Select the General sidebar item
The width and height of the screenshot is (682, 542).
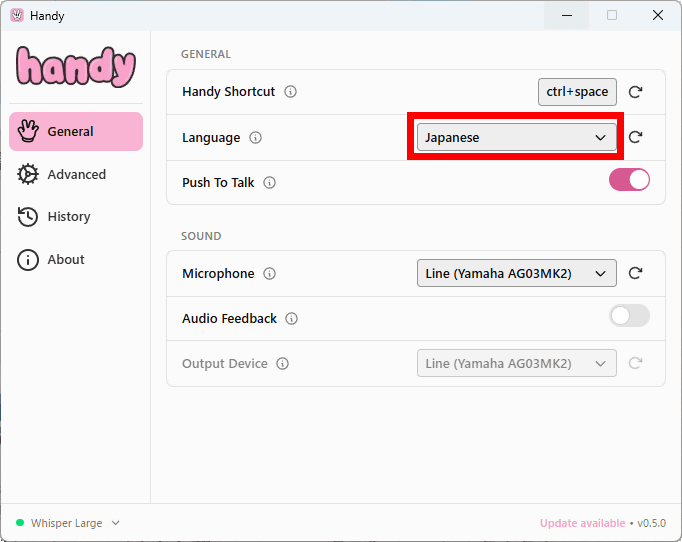76,132
